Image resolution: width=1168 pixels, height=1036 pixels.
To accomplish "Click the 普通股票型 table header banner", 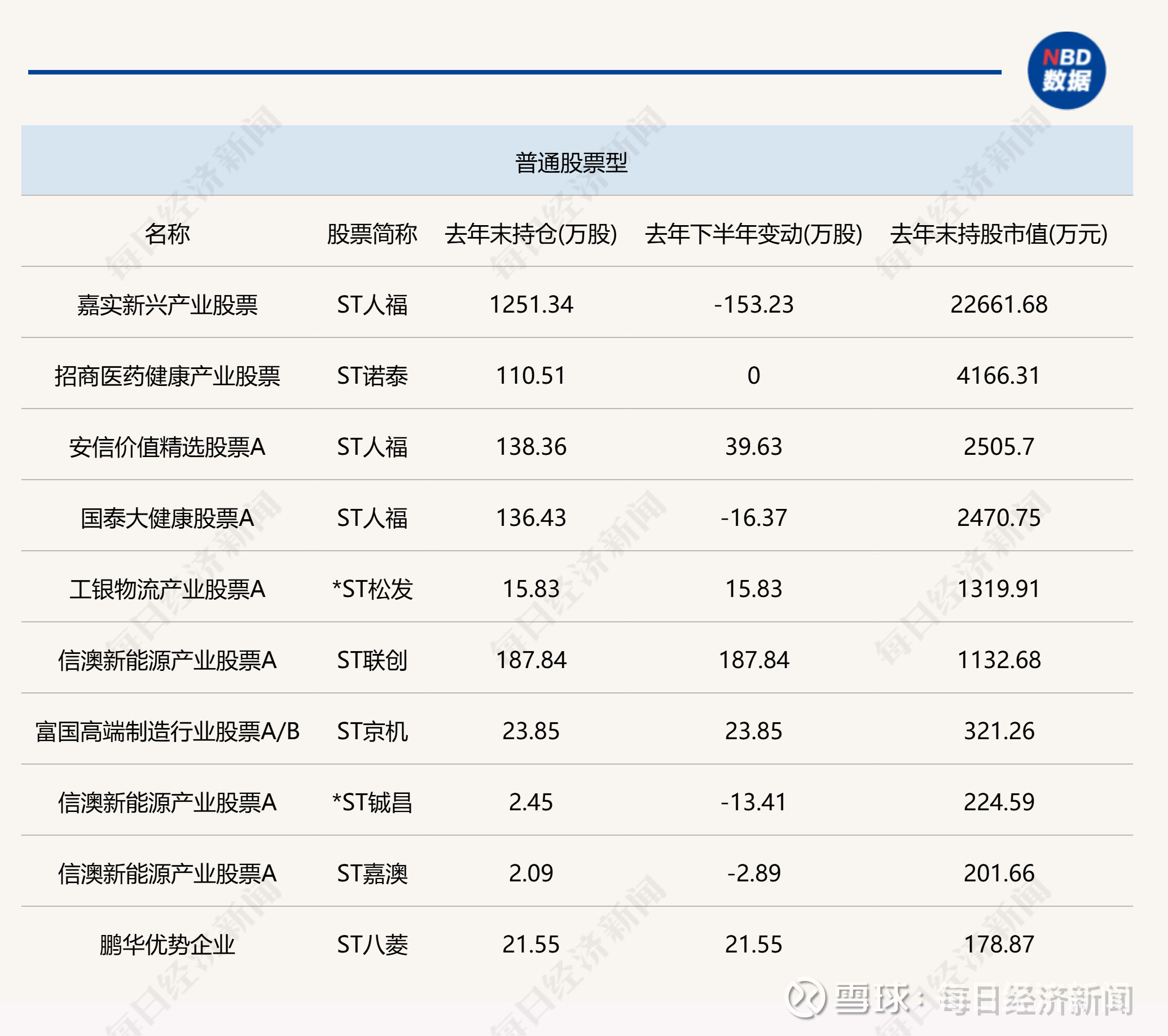I will click(572, 163).
